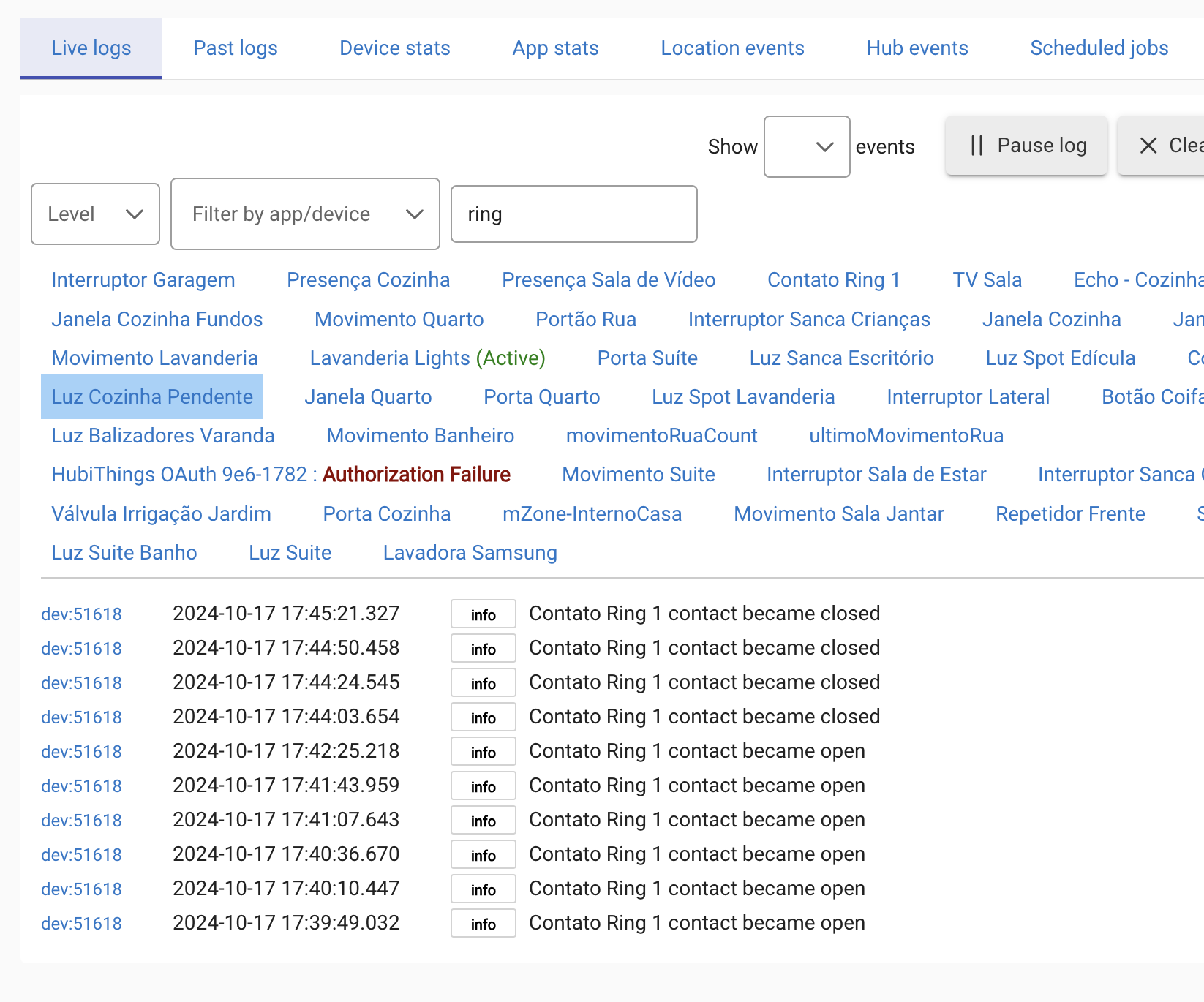Viewport: 1204px width, 1002px height.
Task: Open the Past logs tab
Action: coord(236,48)
